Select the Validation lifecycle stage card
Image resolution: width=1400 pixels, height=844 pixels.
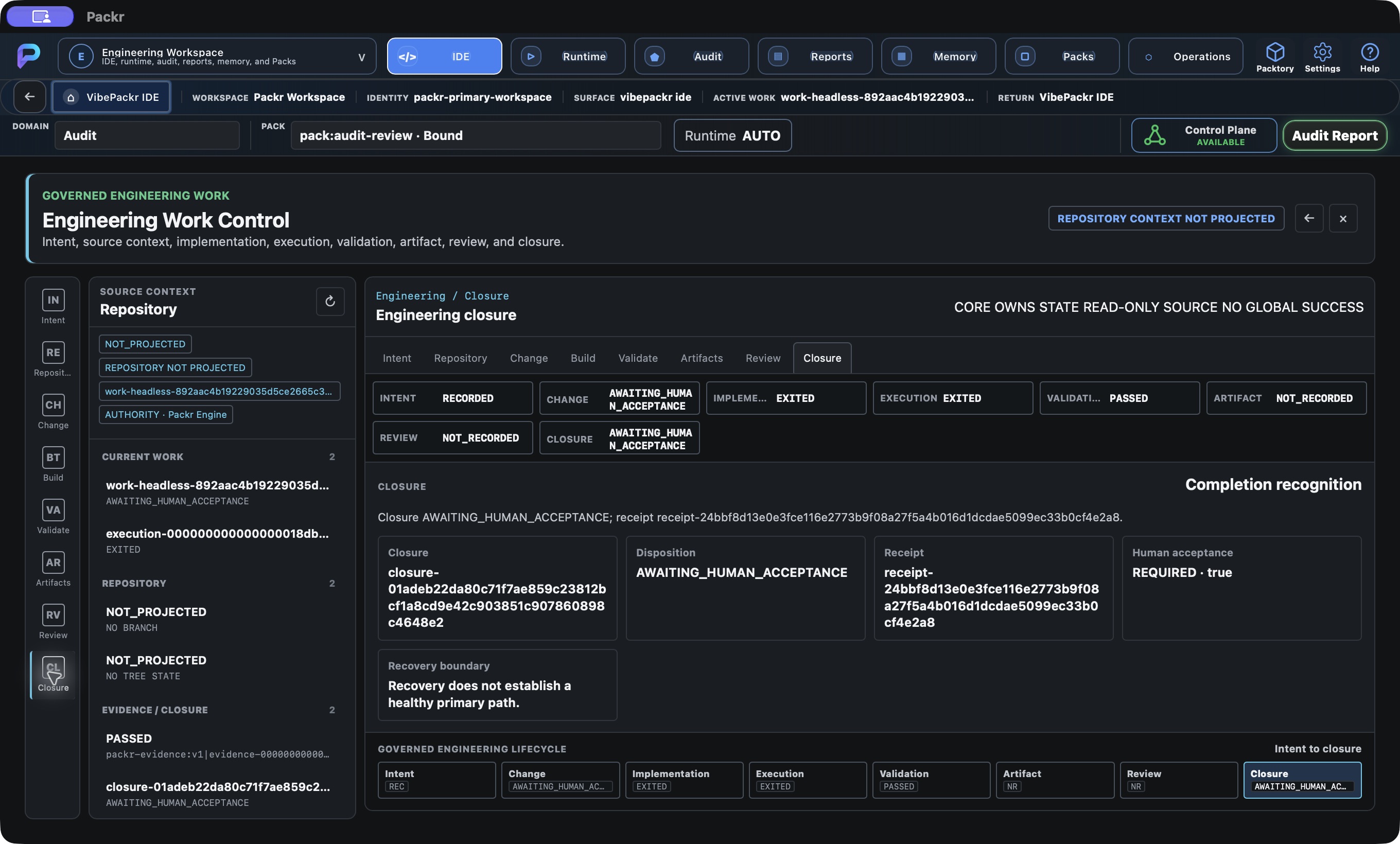click(x=931, y=780)
